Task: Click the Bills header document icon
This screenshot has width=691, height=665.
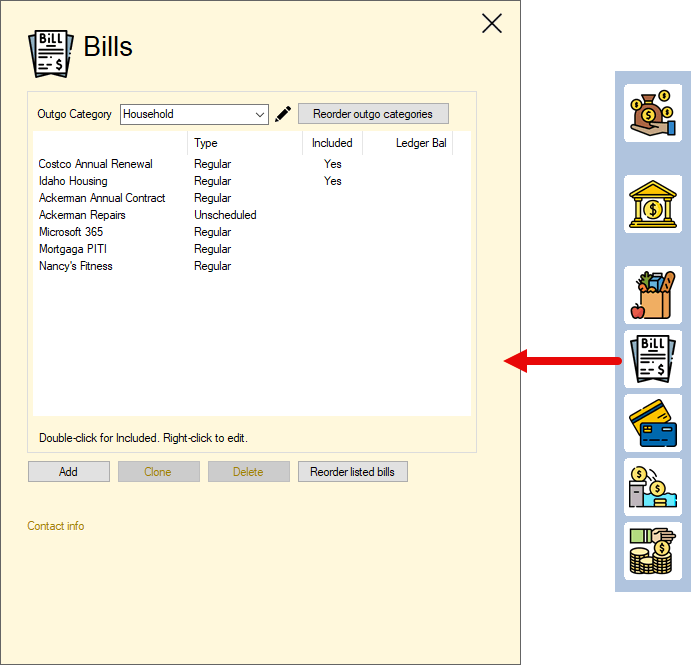Action: (51, 54)
